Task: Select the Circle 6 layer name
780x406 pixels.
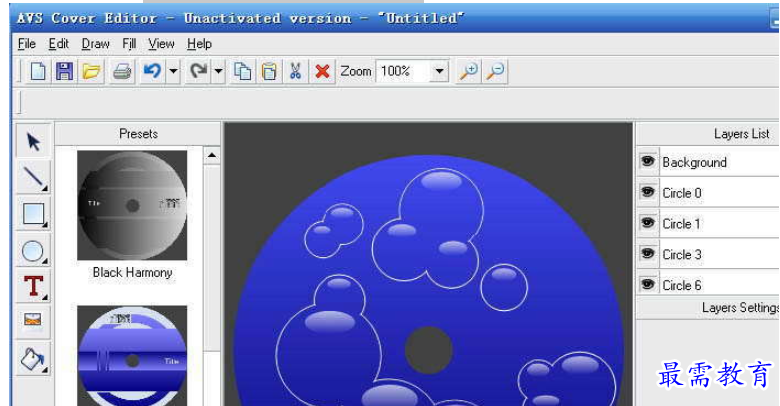Action: [x=682, y=286]
